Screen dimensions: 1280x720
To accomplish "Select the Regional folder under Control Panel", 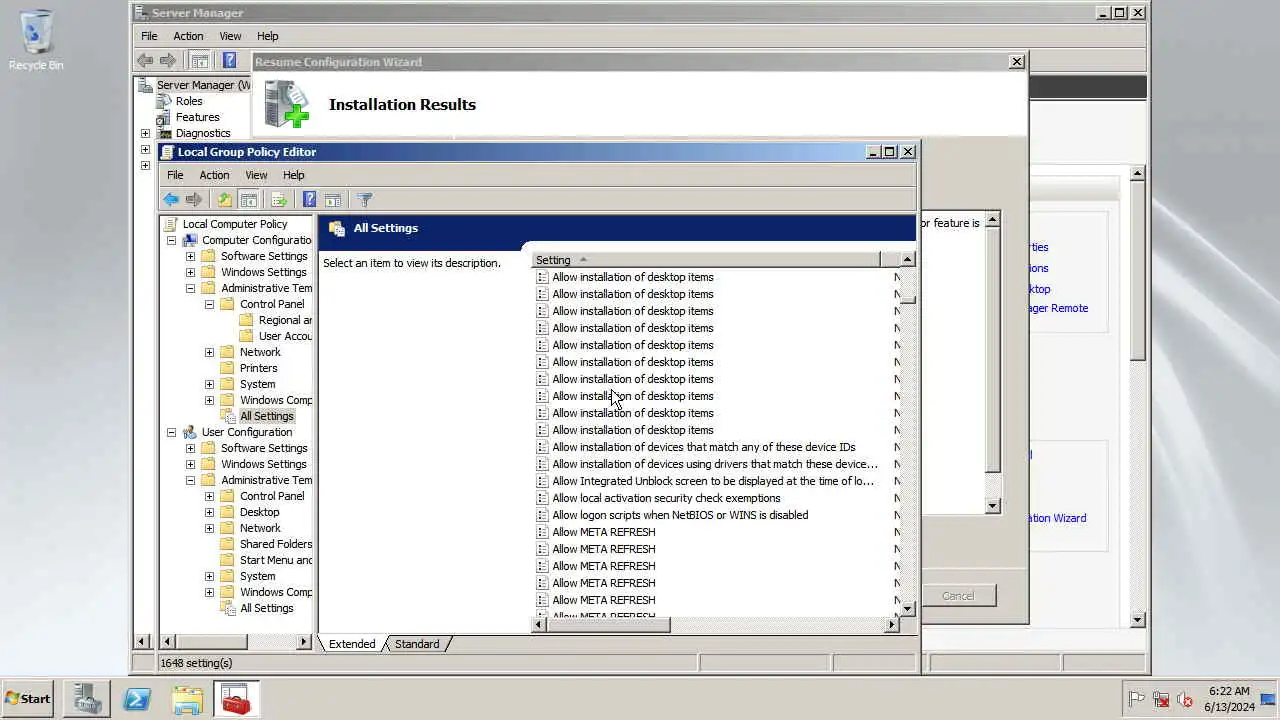I will tap(285, 320).
